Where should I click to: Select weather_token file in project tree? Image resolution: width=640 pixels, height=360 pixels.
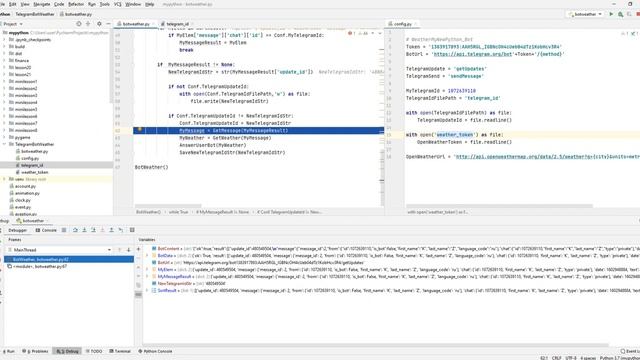pos(34,172)
